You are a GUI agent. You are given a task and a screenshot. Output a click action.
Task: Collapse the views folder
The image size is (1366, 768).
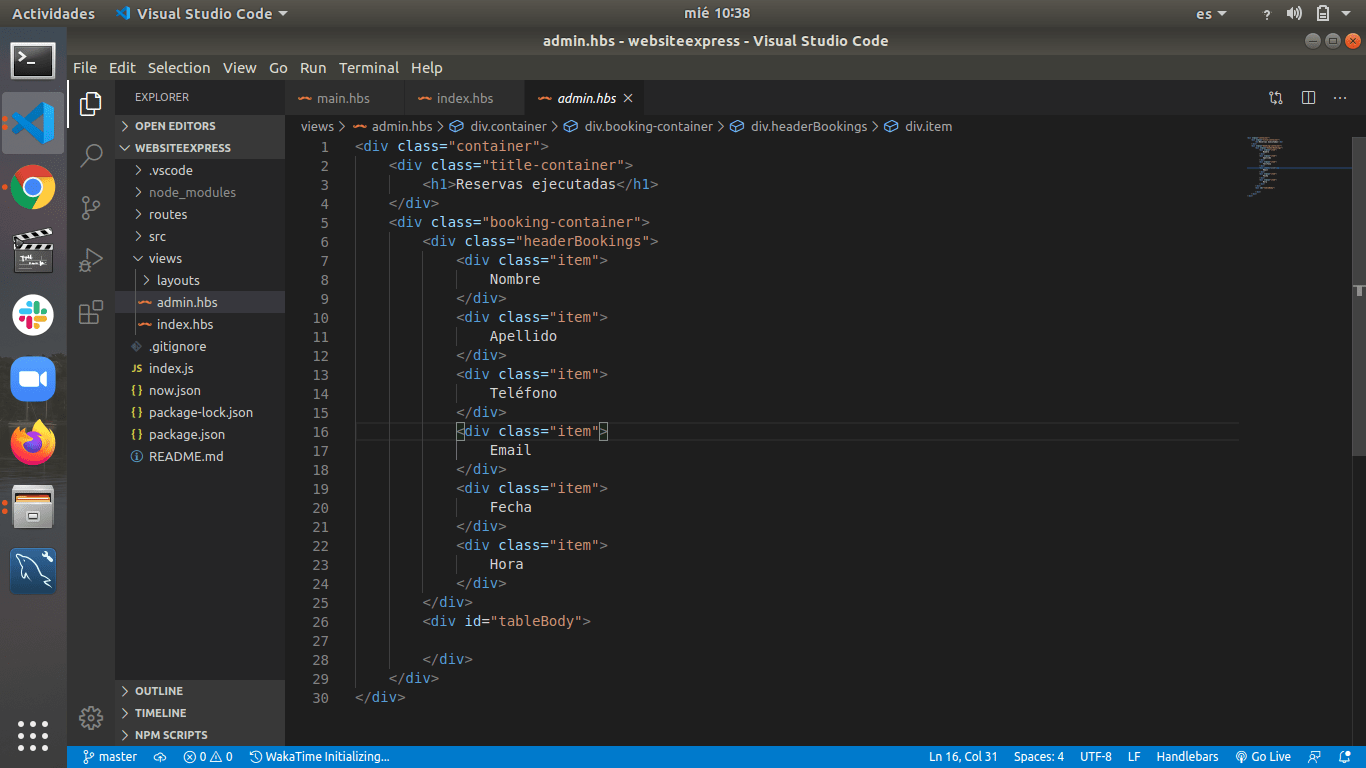(x=165, y=258)
